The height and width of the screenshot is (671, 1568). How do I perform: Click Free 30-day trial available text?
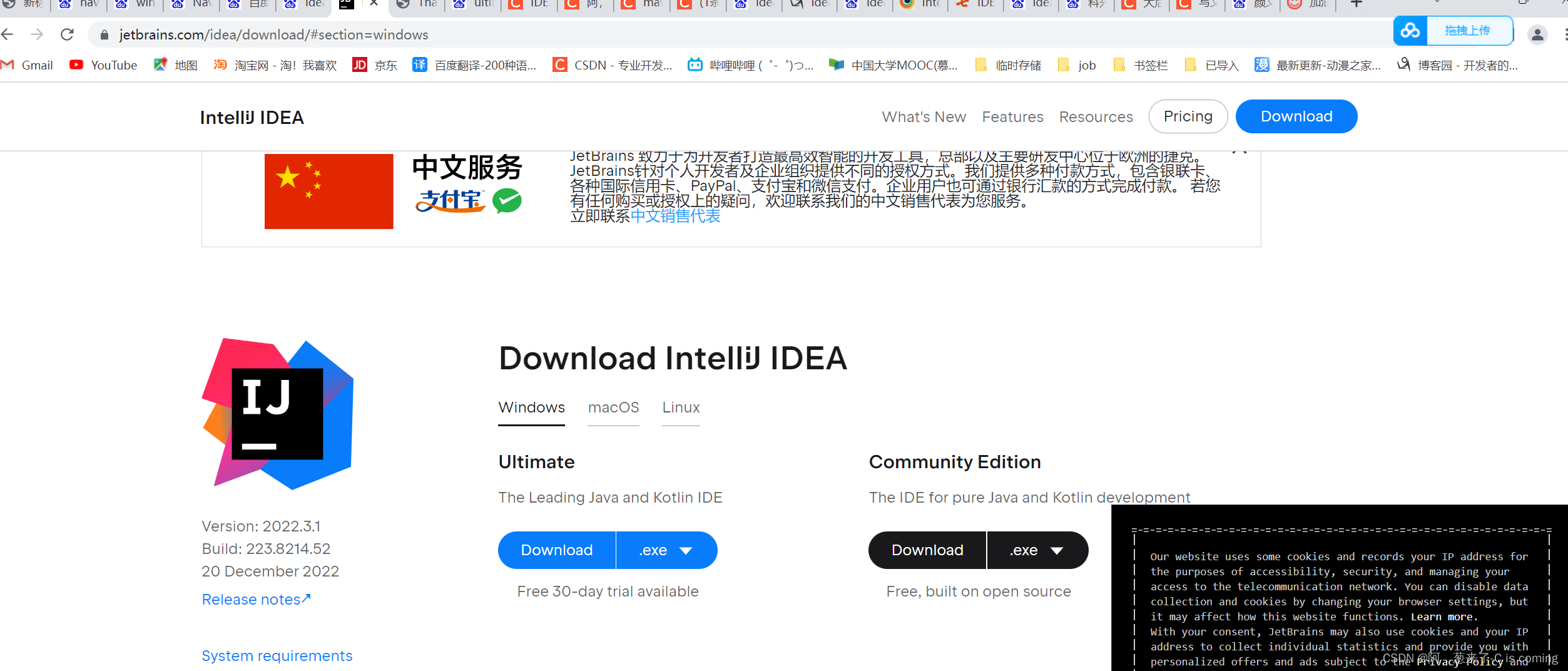(608, 592)
